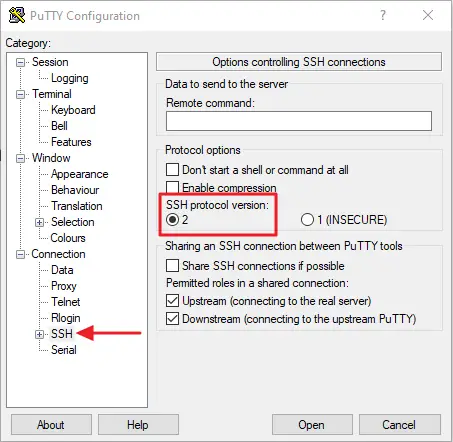Click the question mark help icon

[383, 15]
